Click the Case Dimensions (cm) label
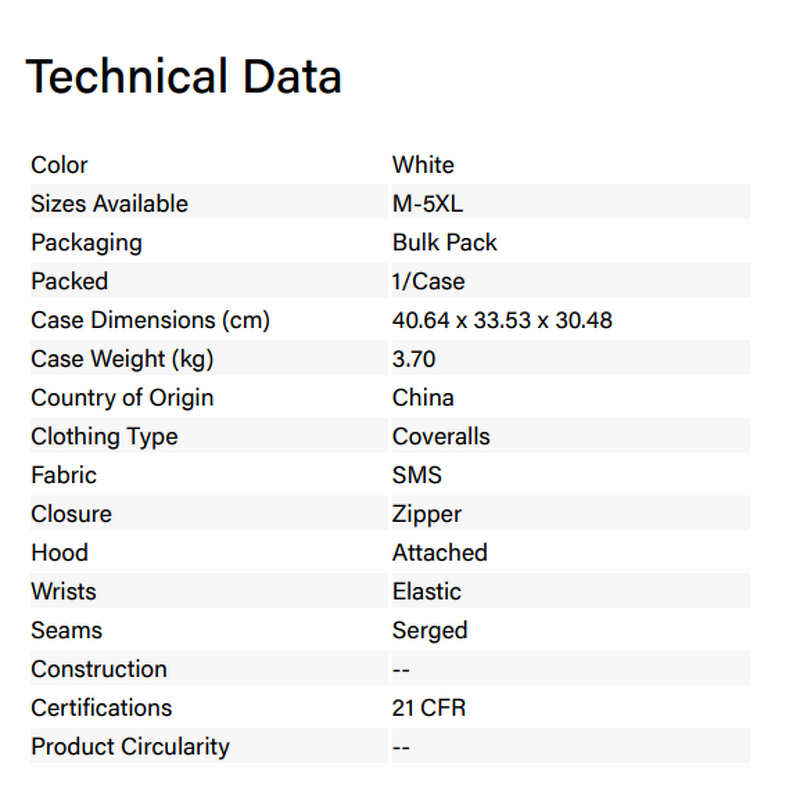 click(x=150, y=320)
